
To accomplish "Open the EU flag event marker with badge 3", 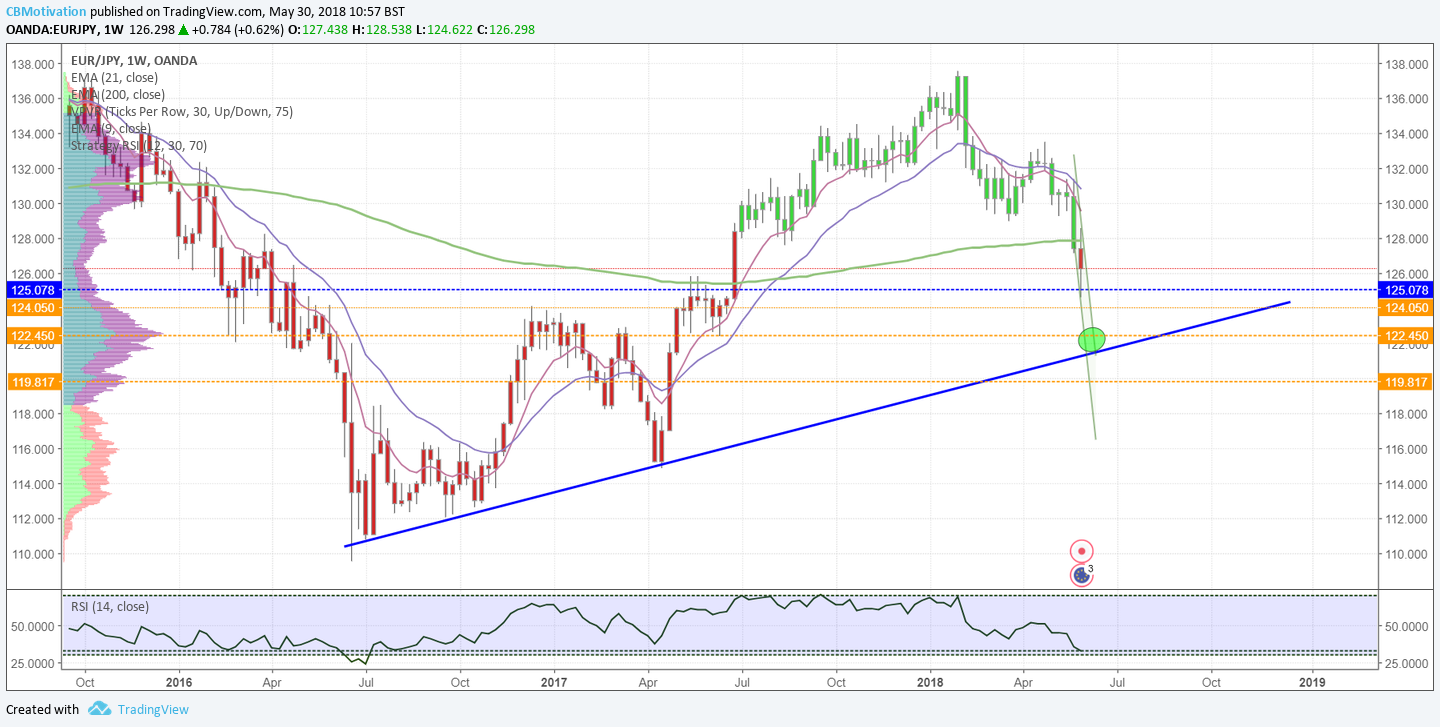I will pyautogui.click(x=1081, y=574).
